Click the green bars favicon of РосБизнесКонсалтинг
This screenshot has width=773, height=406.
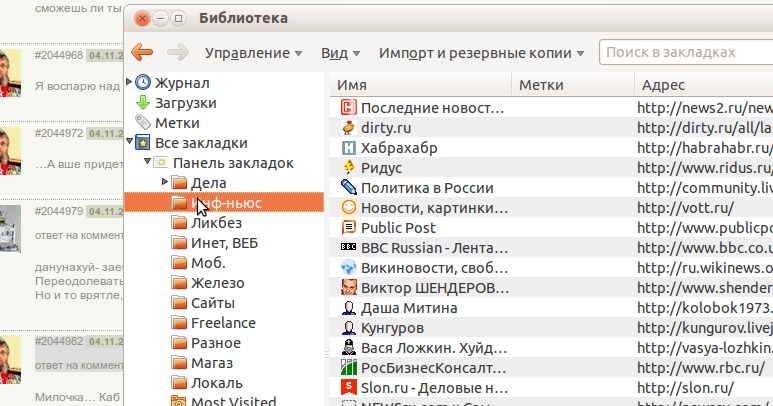click(349, 367)
